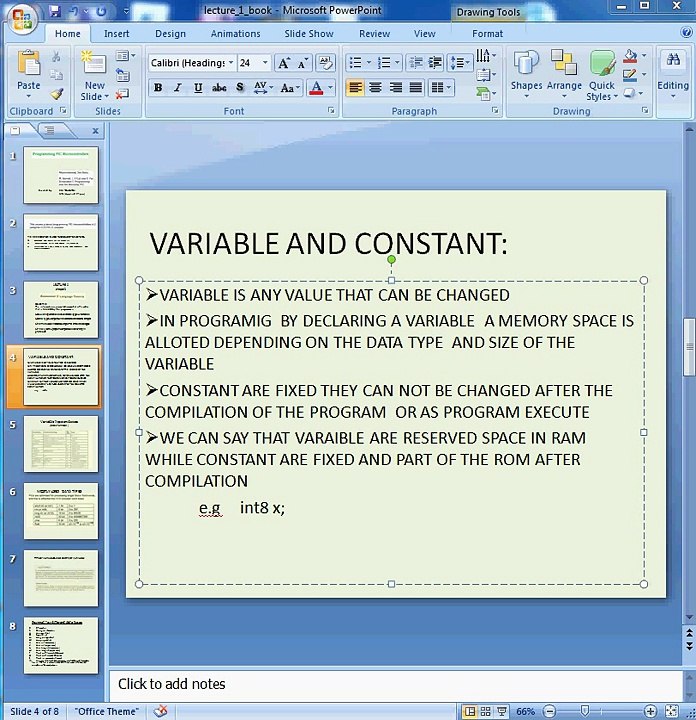This screenshot has height=720, width=696.
Task: Decrease list indent level
Action: [x=415, y=62]
